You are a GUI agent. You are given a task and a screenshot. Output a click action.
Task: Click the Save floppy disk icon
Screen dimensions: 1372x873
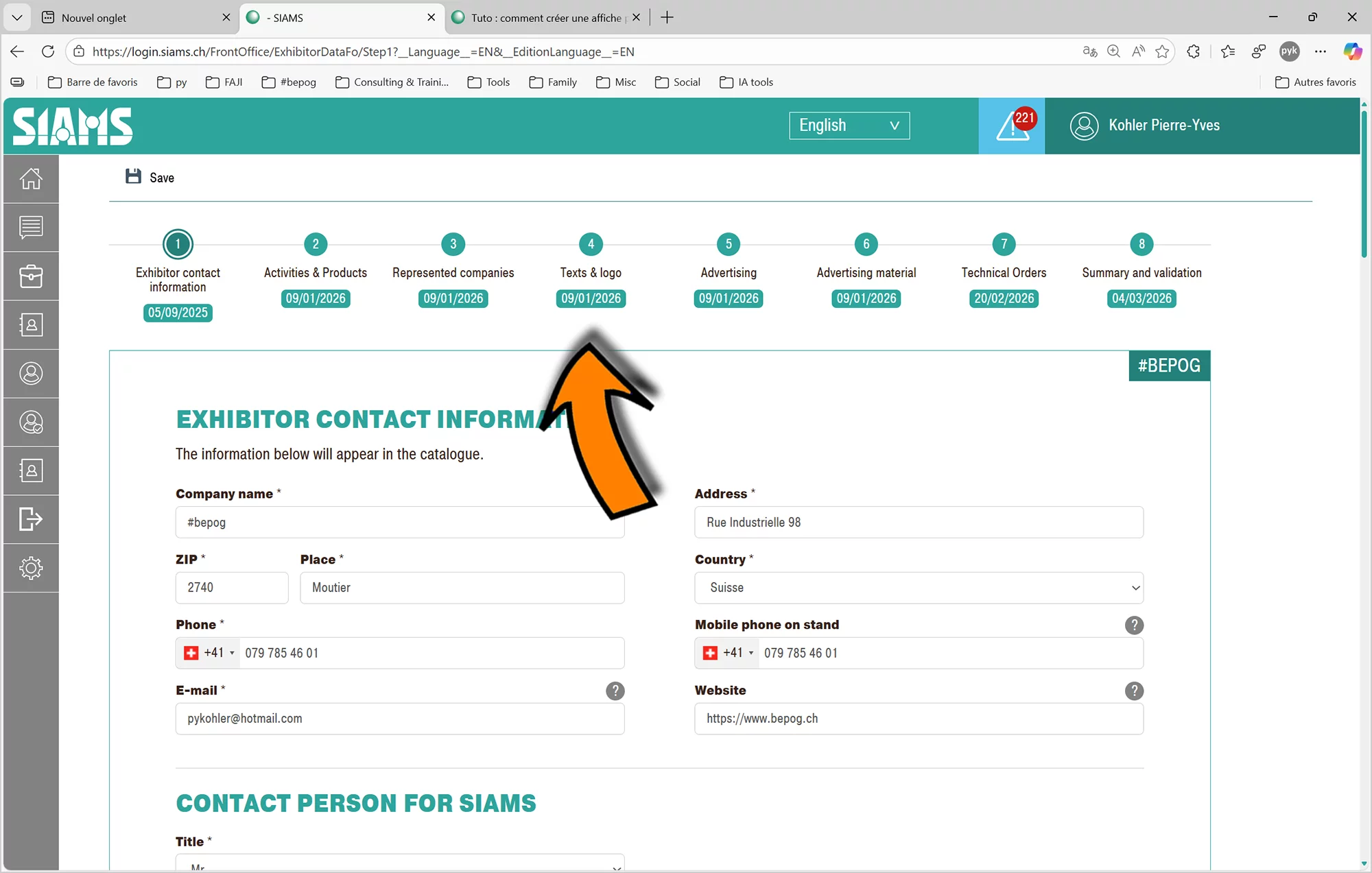[133, 177]
